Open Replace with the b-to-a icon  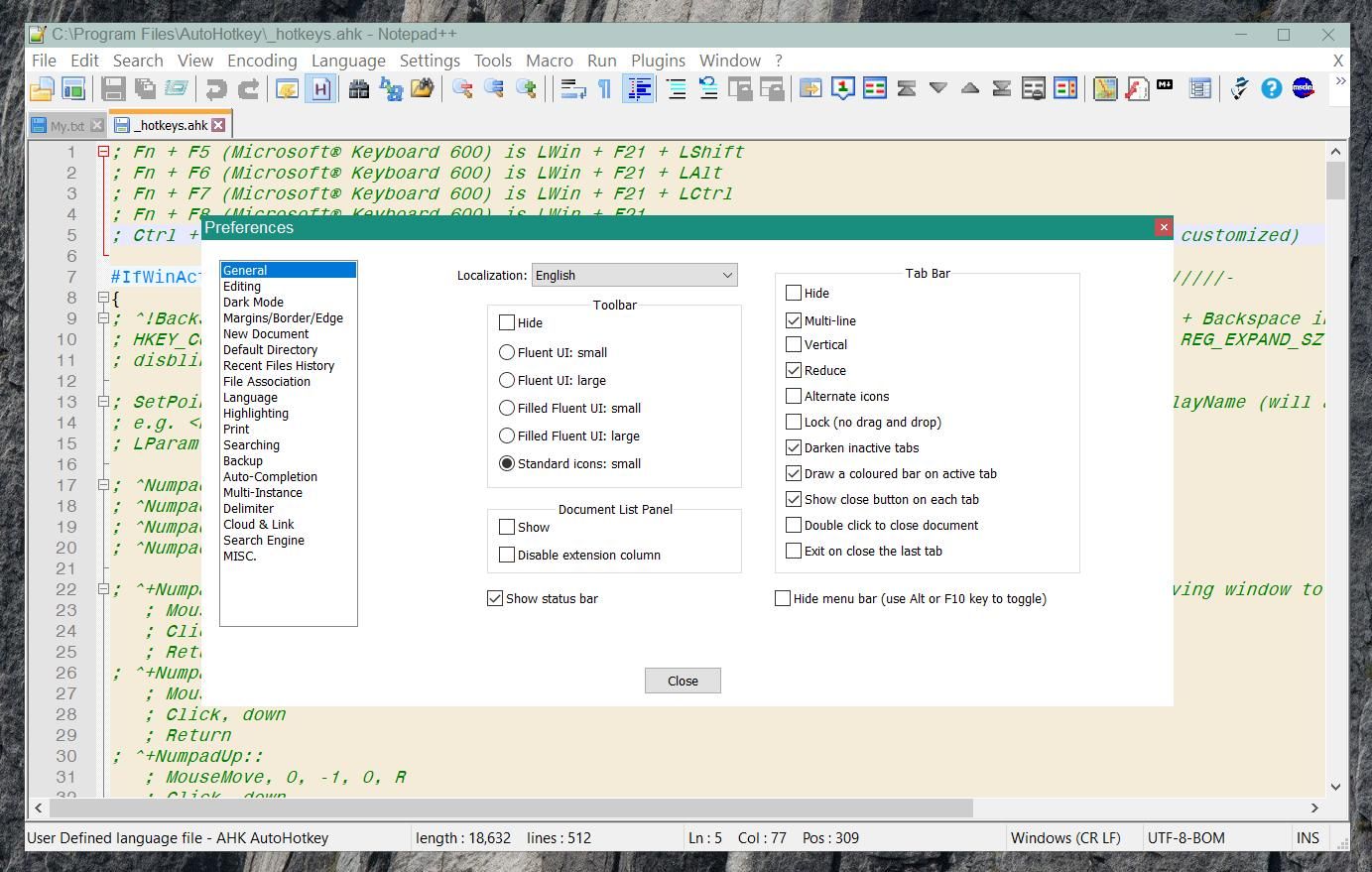tap(391, 89)
